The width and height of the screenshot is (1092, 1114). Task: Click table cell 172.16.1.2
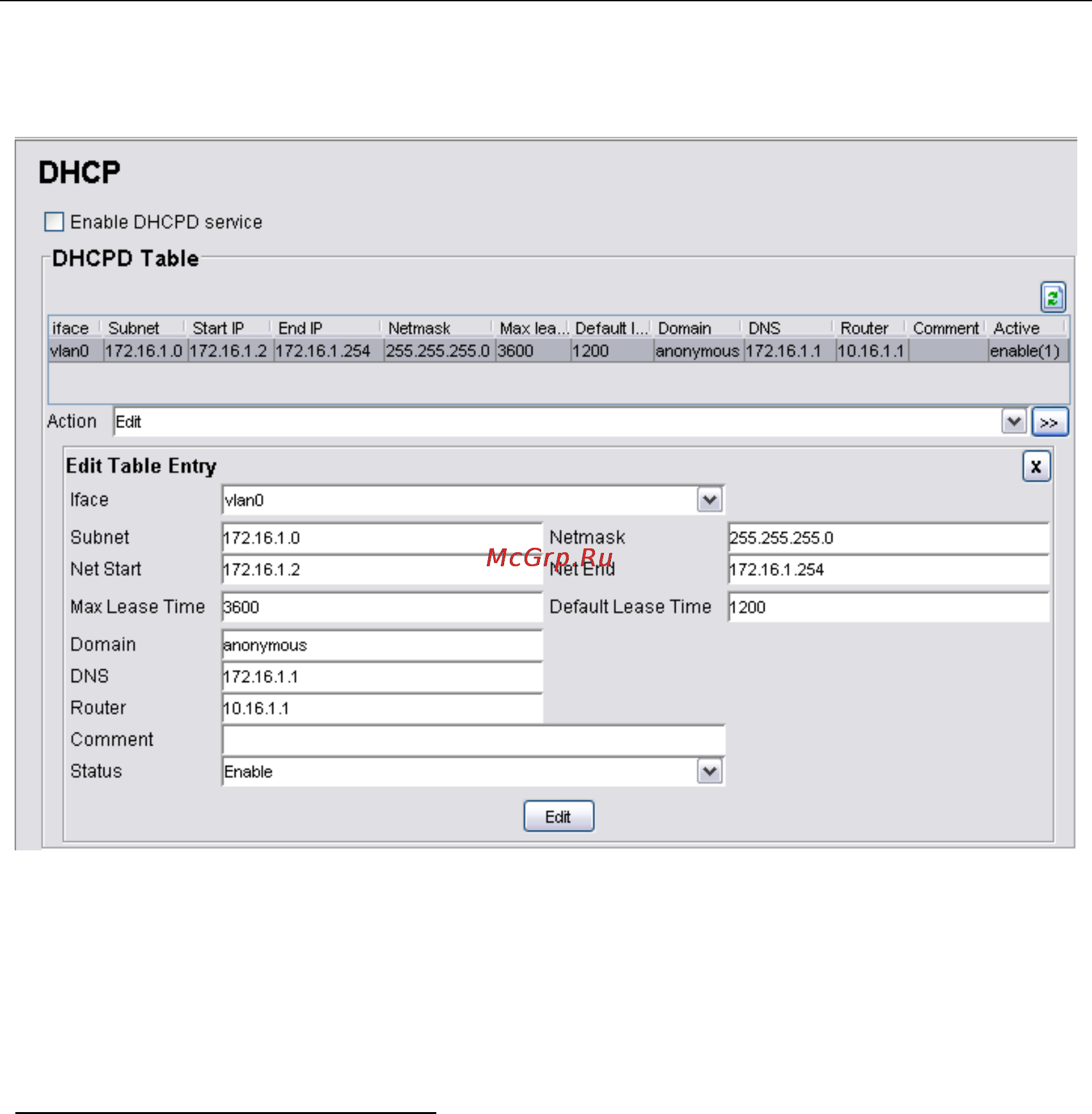(x=230, y=351)
